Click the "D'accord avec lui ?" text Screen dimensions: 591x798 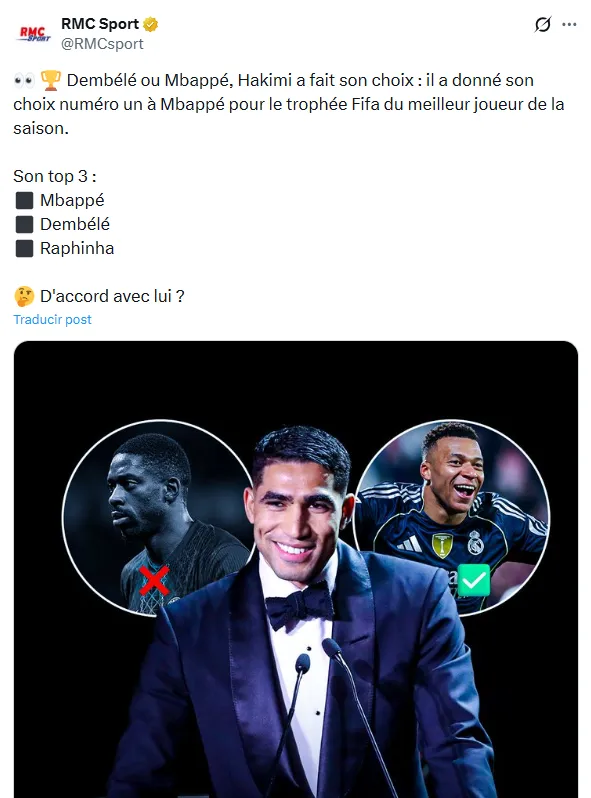click(112, 296)
